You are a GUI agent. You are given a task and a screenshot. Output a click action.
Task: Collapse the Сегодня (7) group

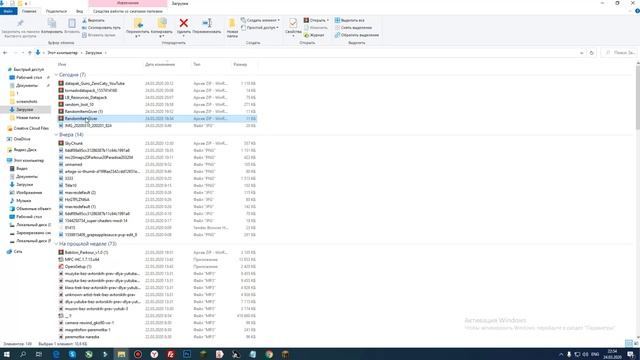[56, 75]
